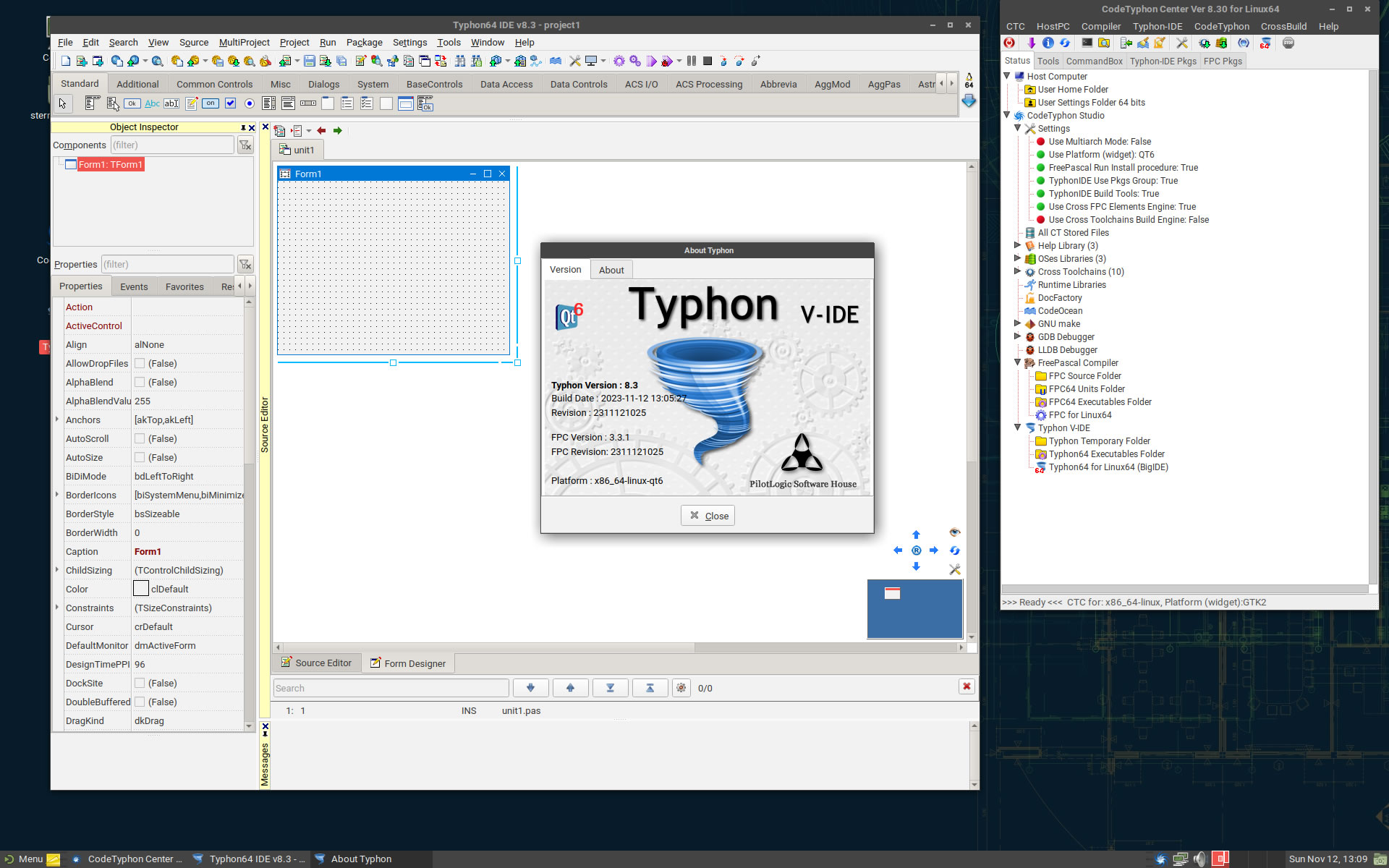Click the Stop execution square icon
This screenshot has height=868, width=1389.
[x=708, y=61]
